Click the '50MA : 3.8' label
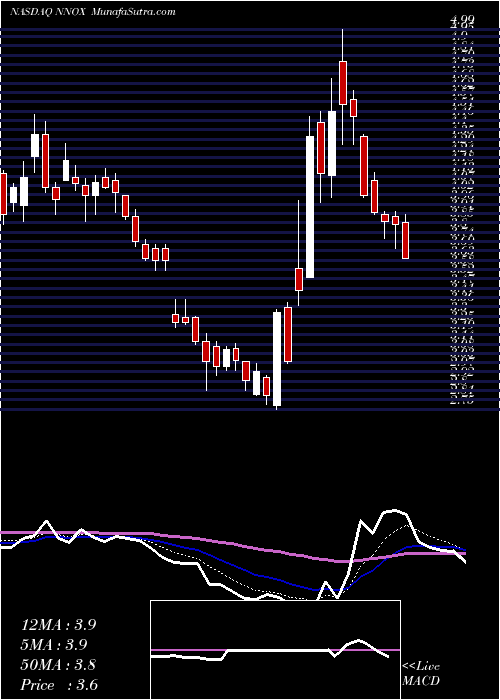Viewport: 500px width, 700px height. [58, 665]
